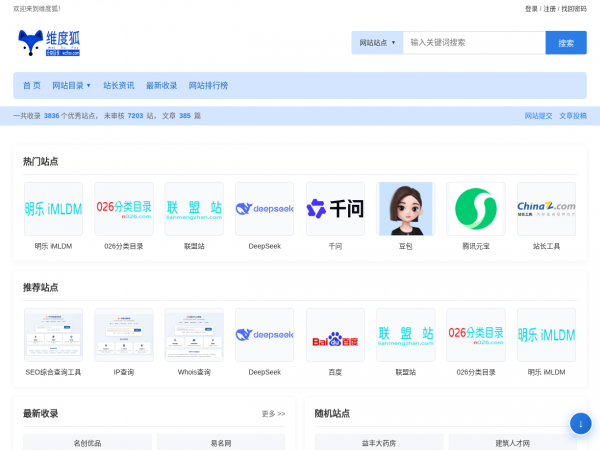Click the 7203 pending count number
The image size is (600, 450).
coord(135,116)
